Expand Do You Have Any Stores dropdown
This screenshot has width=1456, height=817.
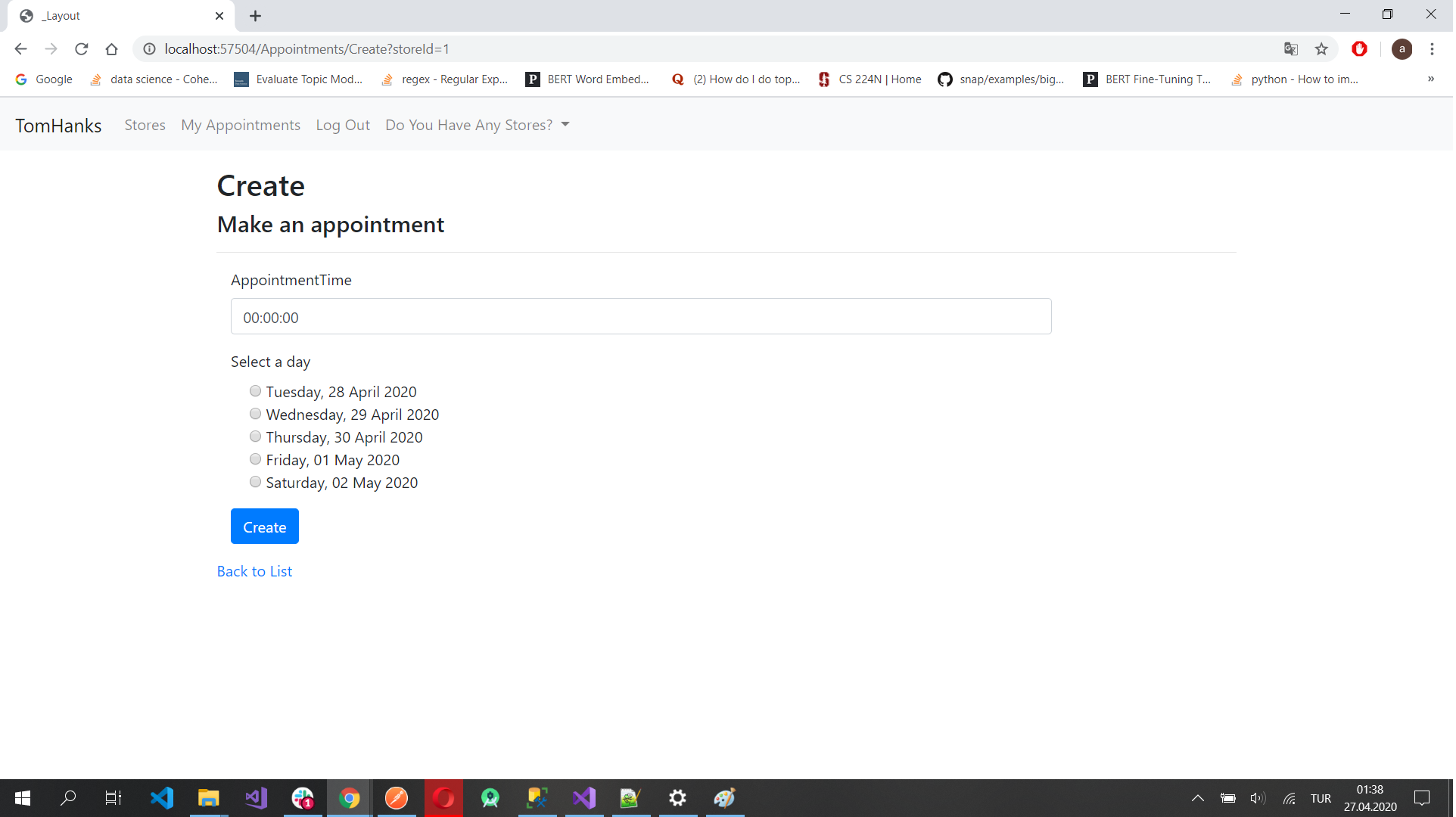point(478,125)
